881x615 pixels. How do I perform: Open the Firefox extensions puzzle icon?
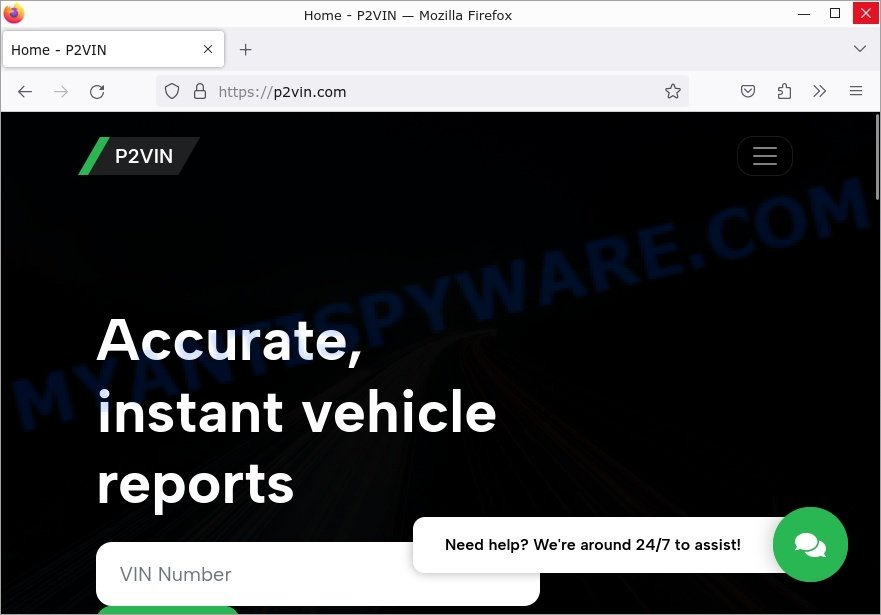click(x=784, y=91)
